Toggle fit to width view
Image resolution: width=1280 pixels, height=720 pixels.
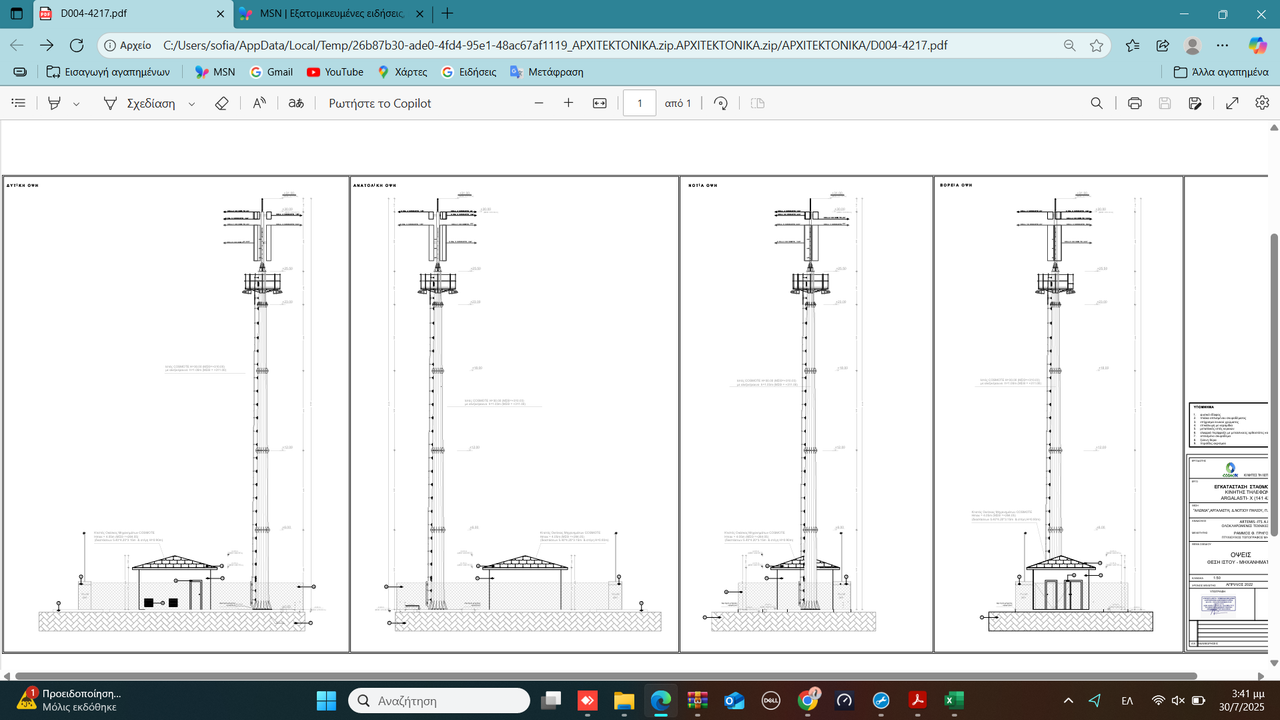600,103
